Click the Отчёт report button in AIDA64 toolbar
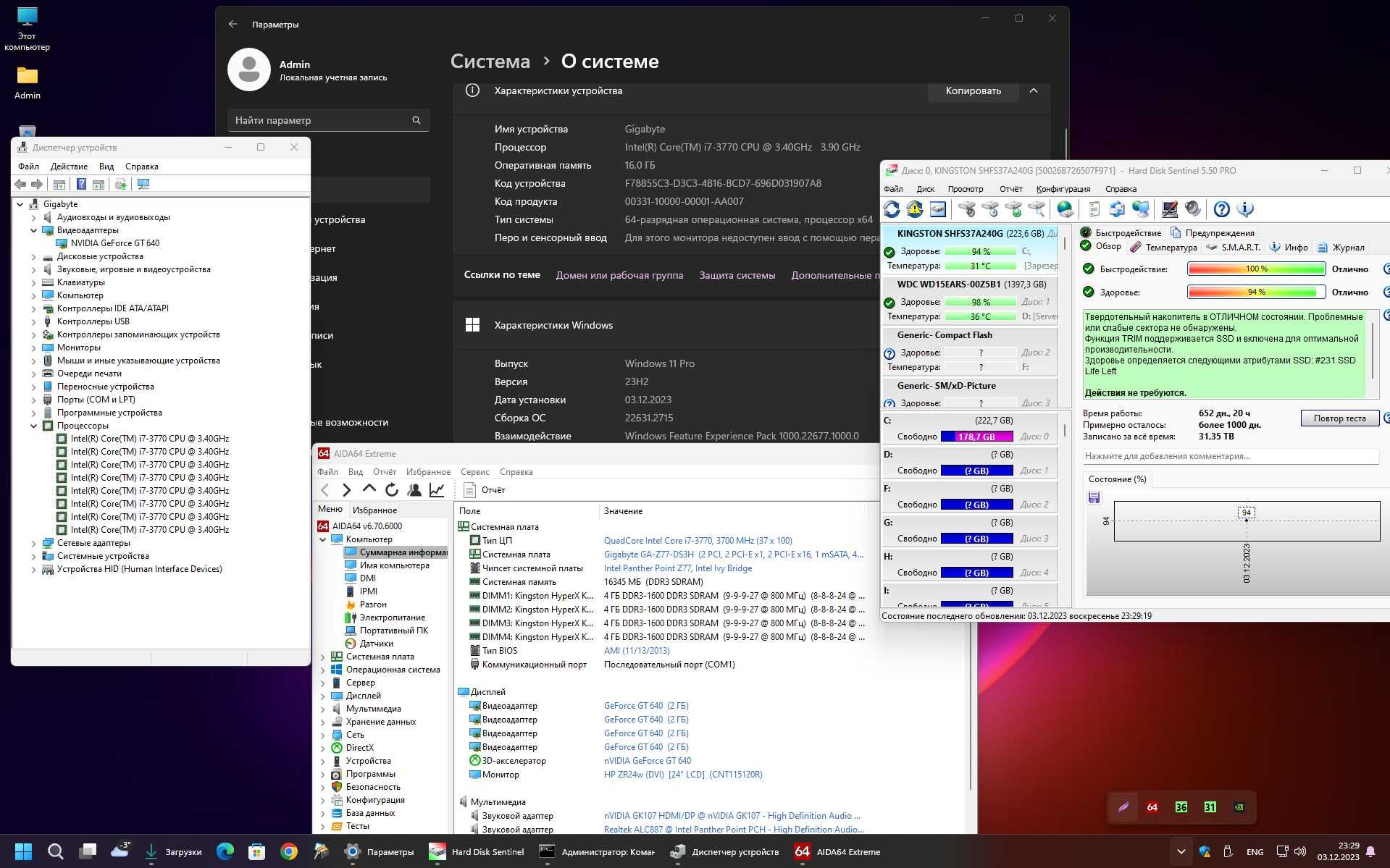The height and width of the screenshot is (868, 1390). 484,490
